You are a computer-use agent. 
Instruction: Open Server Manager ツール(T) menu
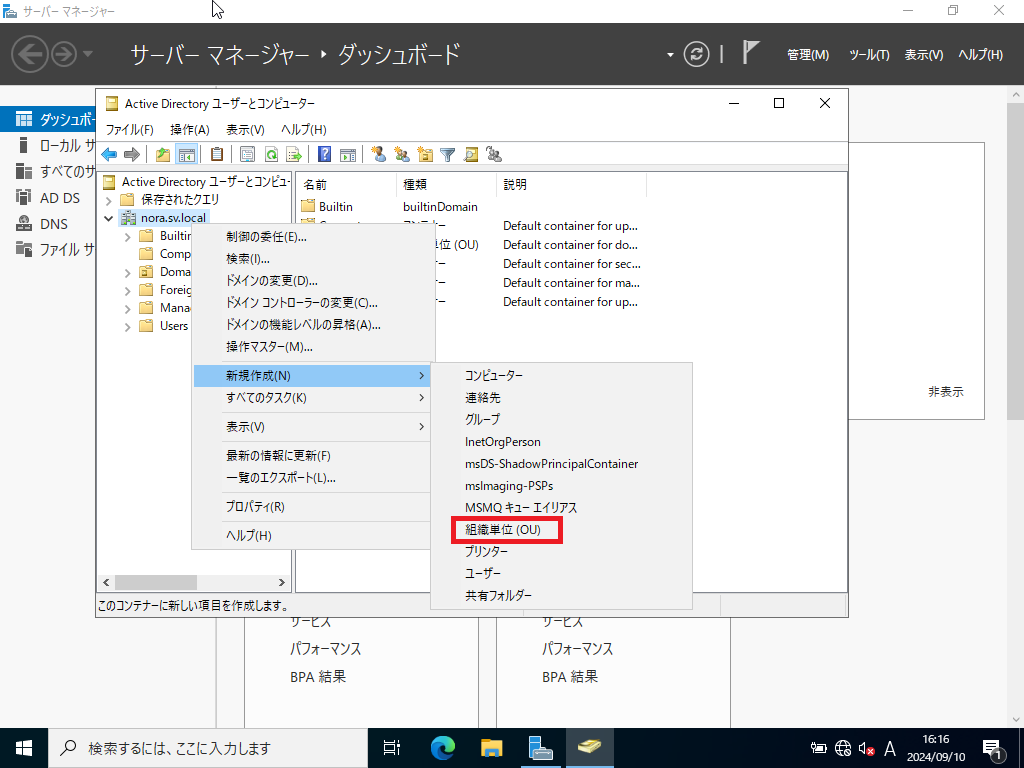pyautogui.click(x=869, y=55)
